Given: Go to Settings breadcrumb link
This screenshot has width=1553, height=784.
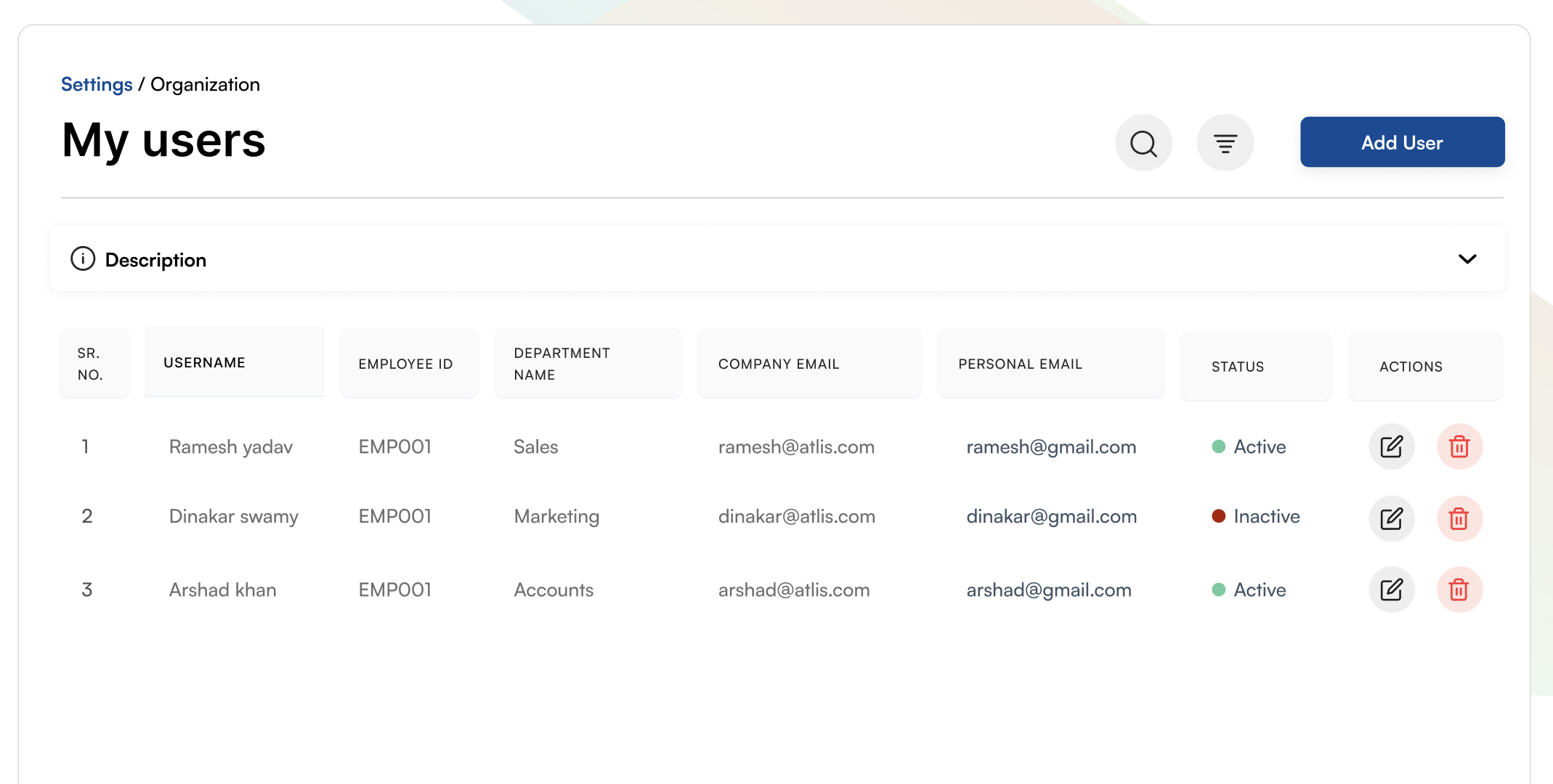Looking at the screenshot, I should [x=97, y=84].
